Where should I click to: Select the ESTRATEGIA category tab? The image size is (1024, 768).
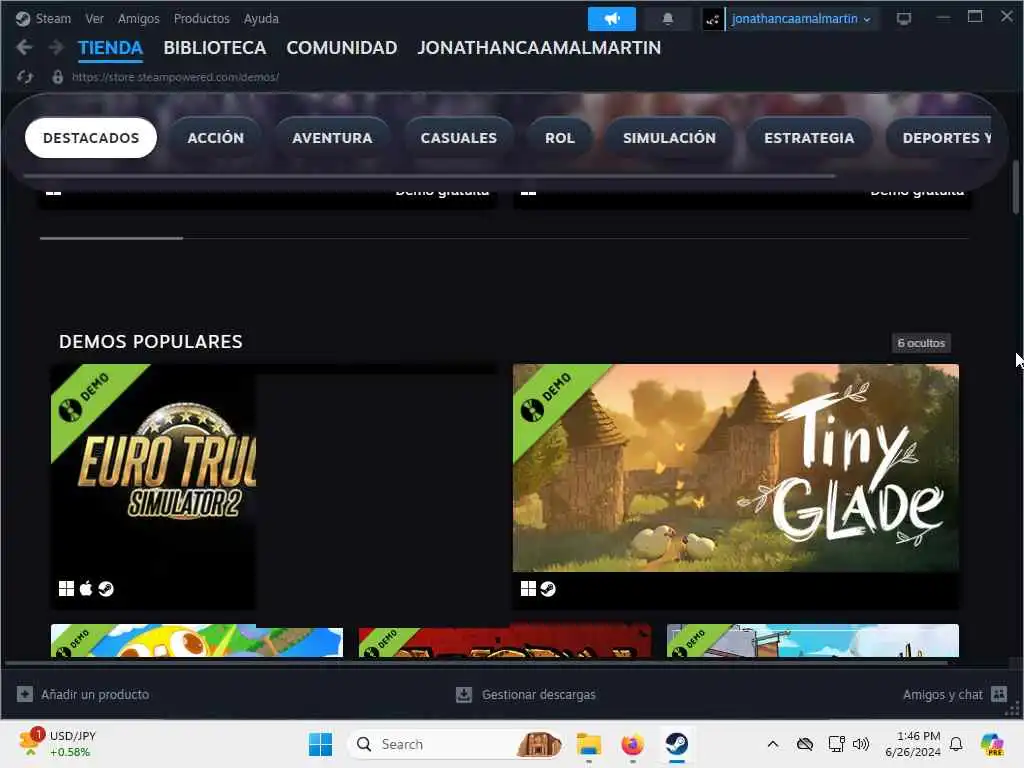(x=809, y=138)
